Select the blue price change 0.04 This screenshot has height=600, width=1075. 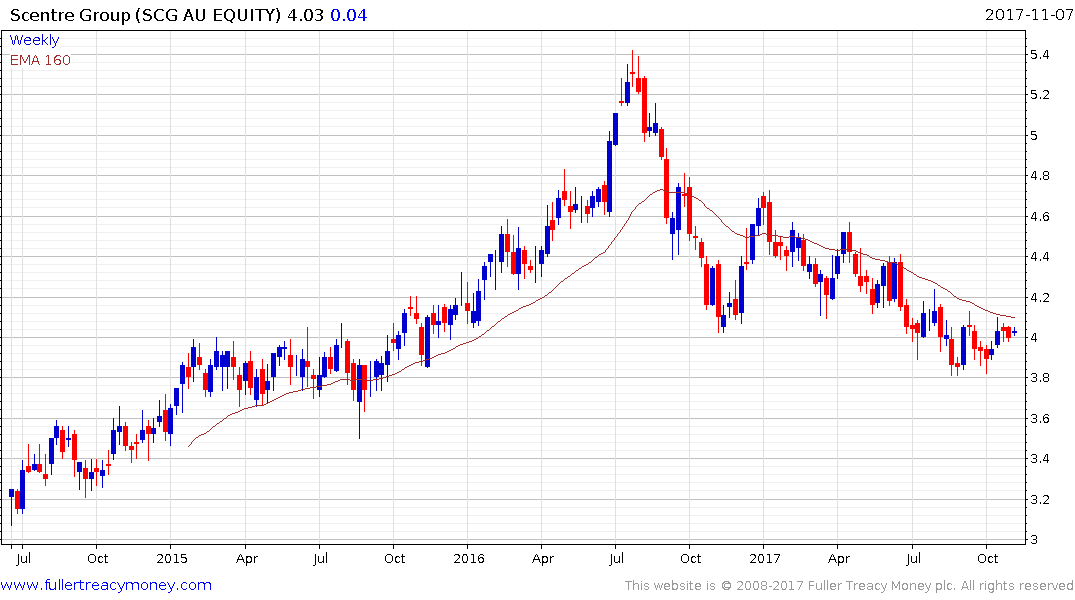point(348,15)
